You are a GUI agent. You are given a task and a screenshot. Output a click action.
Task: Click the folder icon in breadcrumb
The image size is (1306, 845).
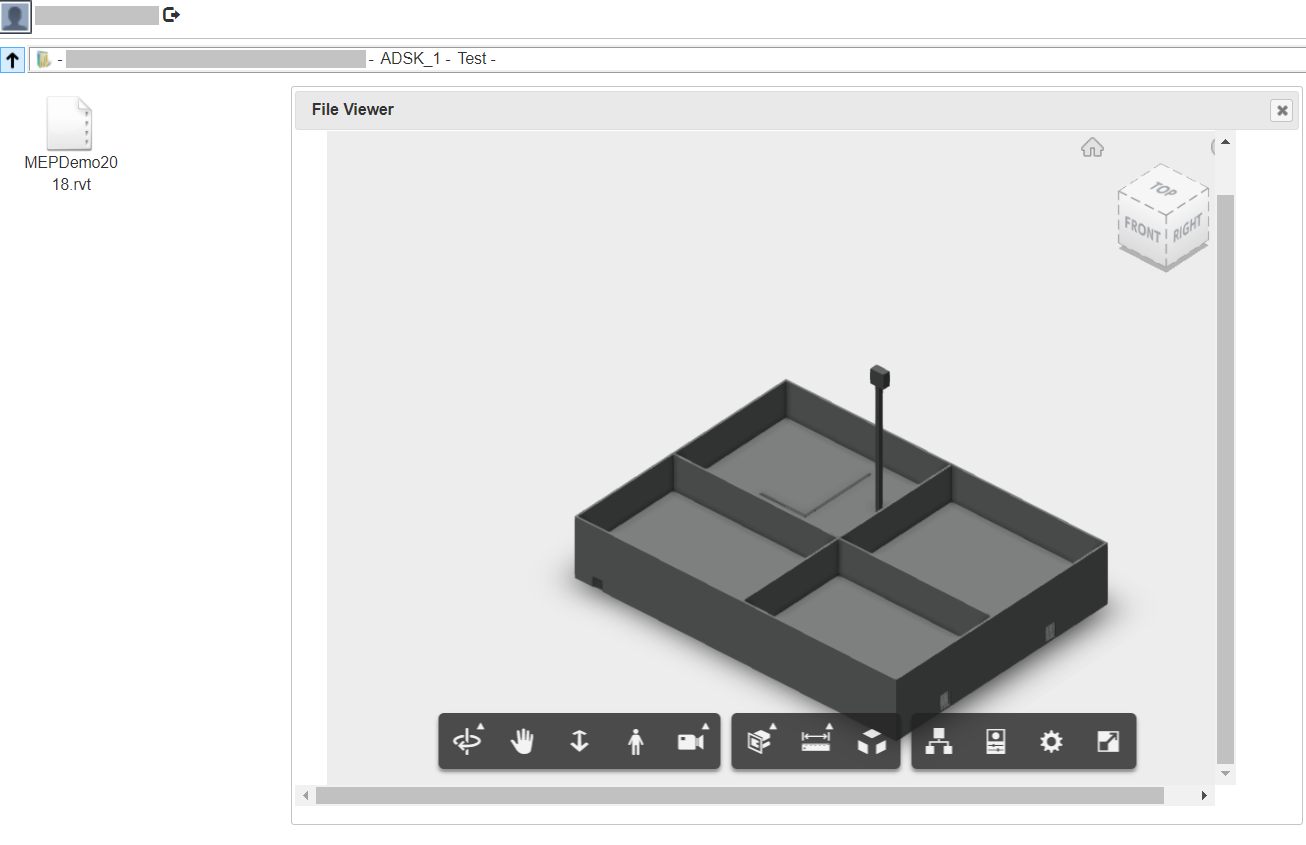[43, 60]
